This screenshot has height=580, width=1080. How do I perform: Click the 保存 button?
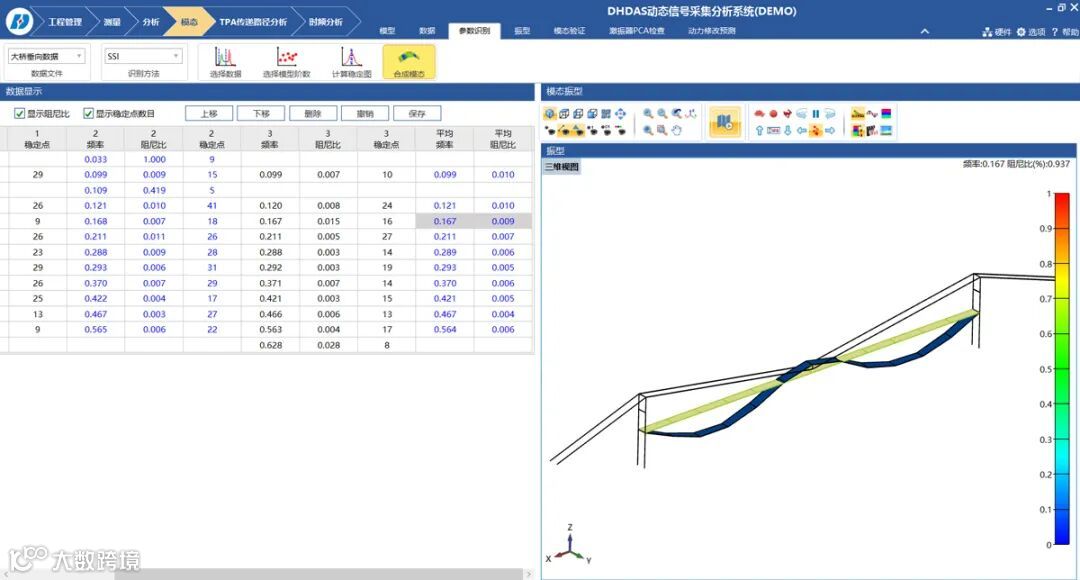[417, 114]
